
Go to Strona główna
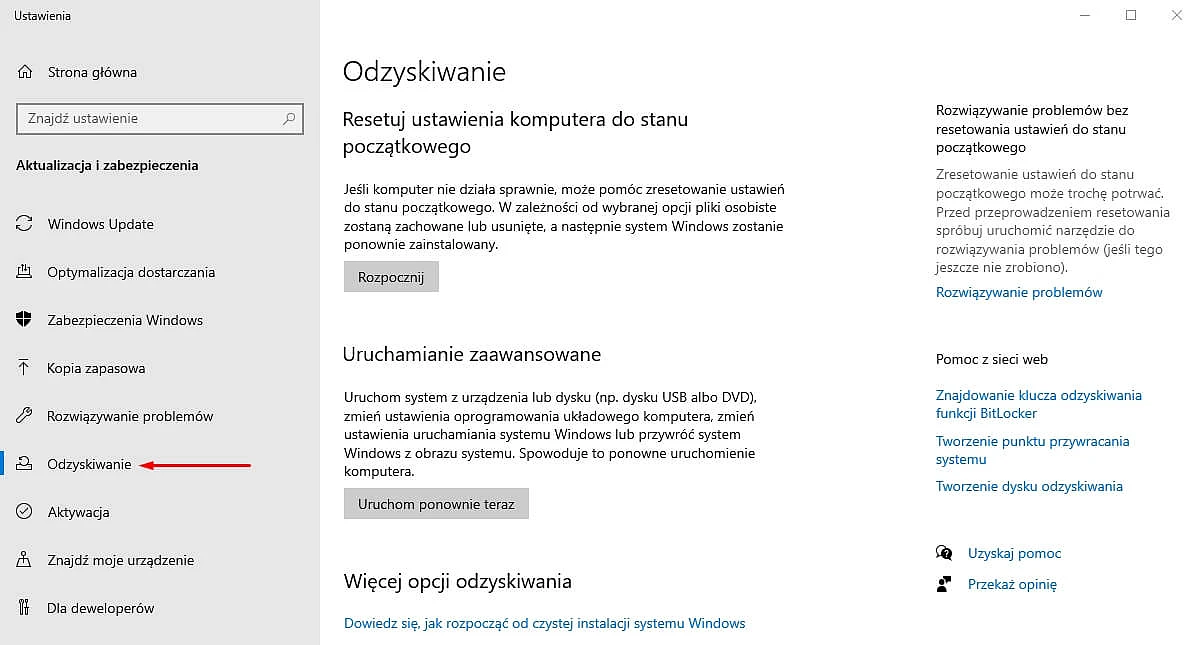[92, 72]
